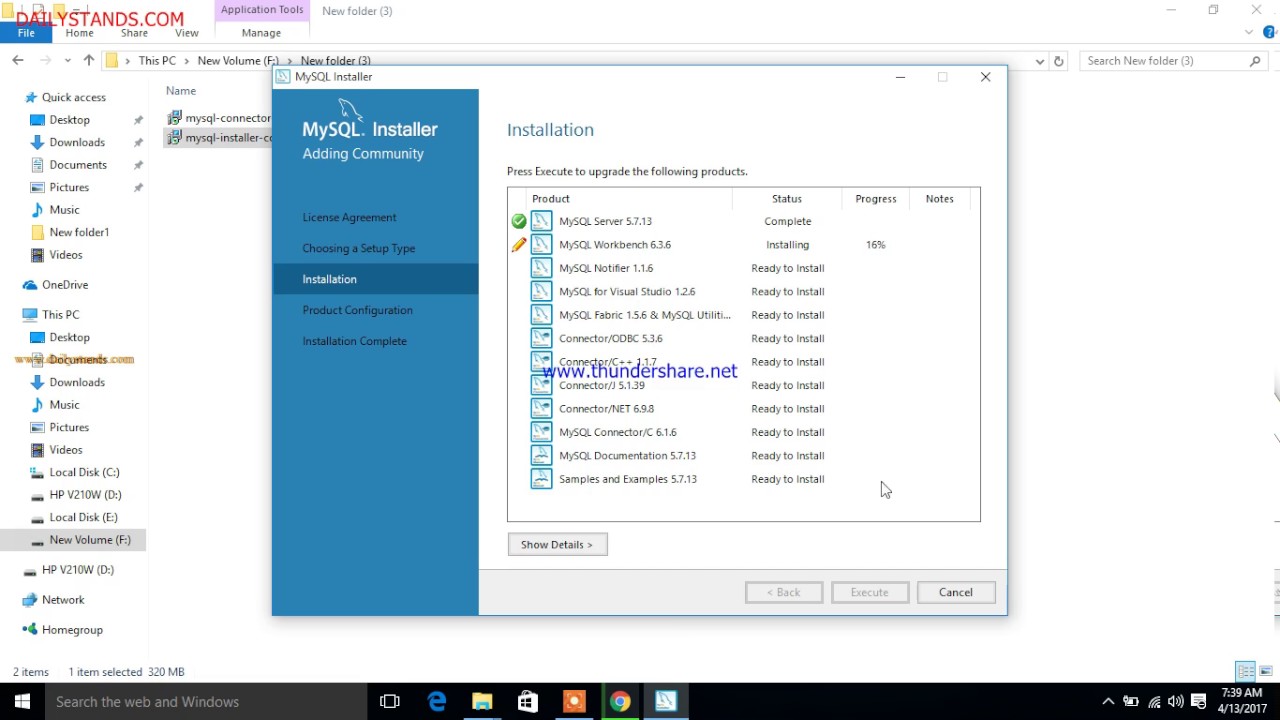
Task: Open Homegroup in the navigation pane
Action: click(x=72, y=630)
